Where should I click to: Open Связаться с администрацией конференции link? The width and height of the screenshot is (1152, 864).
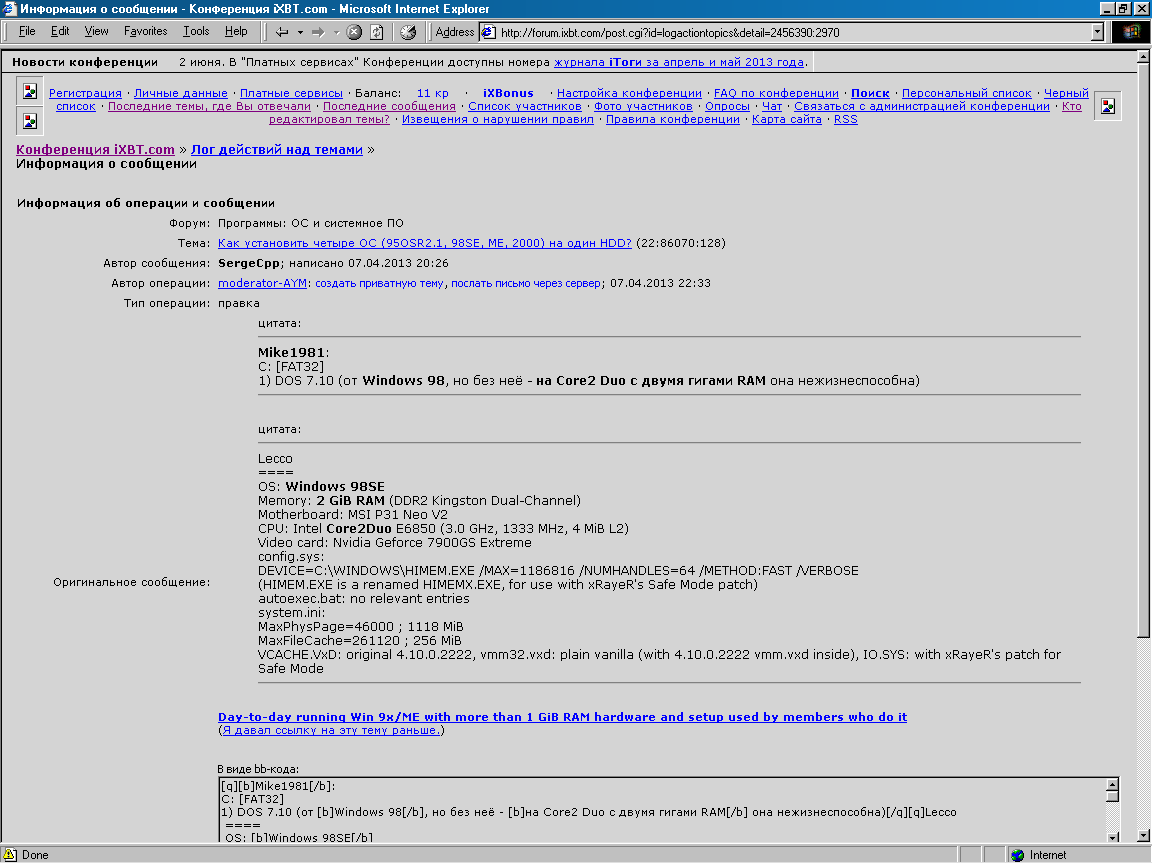click(x=922, y=107)
